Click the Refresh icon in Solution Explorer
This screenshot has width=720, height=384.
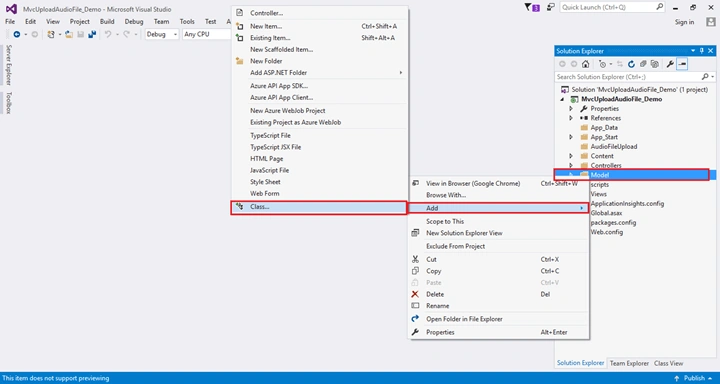coord(631,64)
